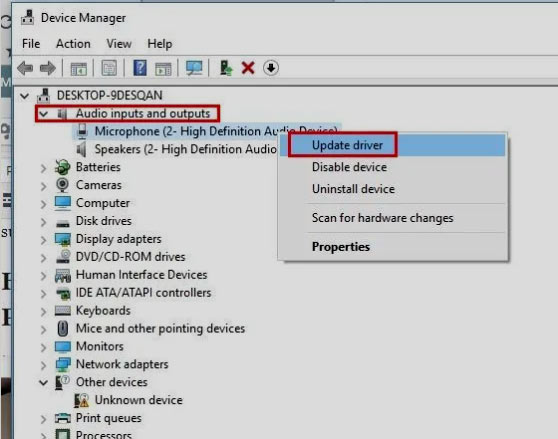Screen dimensions: 558x439
Task: Open the Action menu
Action: pyautogui.click(x=73, y=44)
